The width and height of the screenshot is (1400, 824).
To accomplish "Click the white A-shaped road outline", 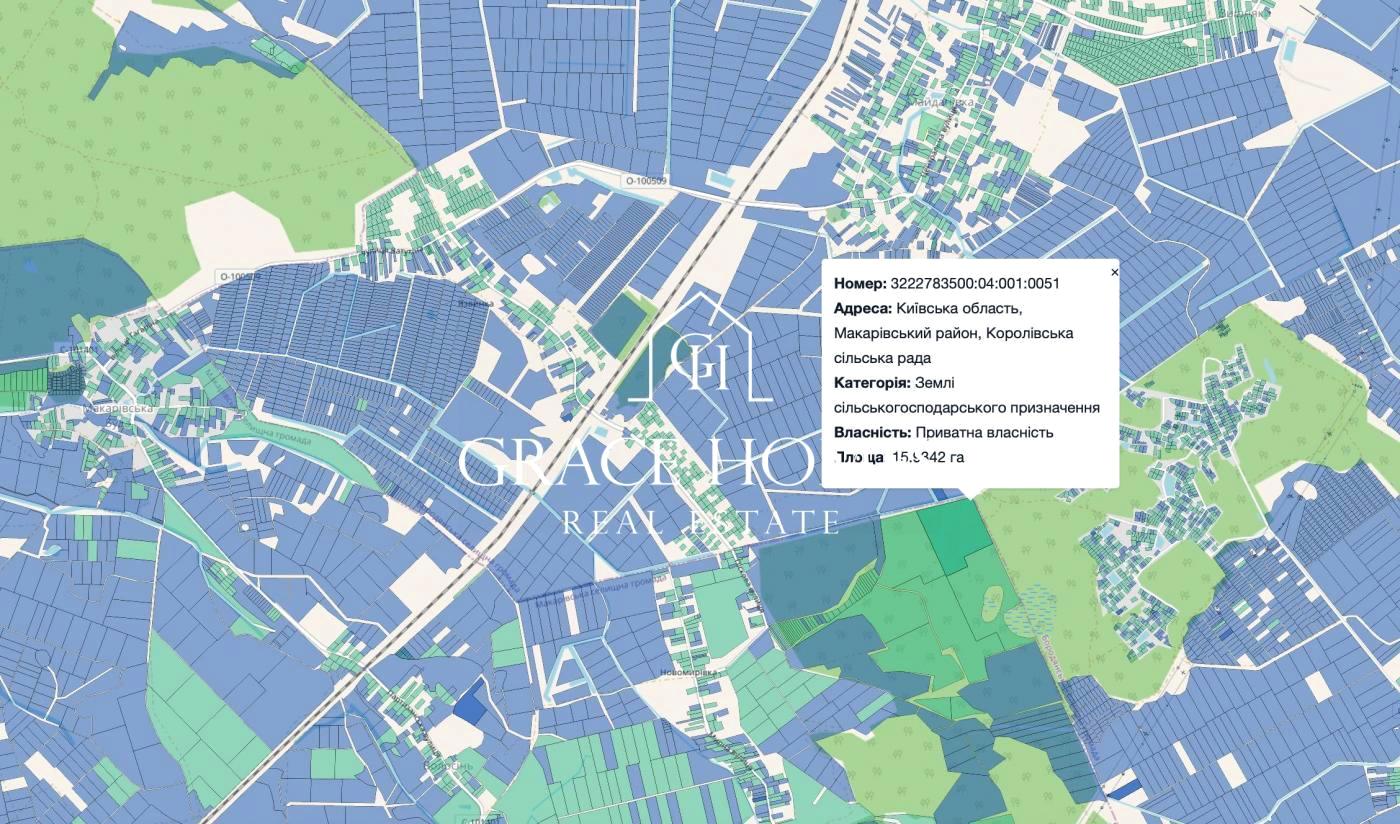I will (x=567, y=667).
